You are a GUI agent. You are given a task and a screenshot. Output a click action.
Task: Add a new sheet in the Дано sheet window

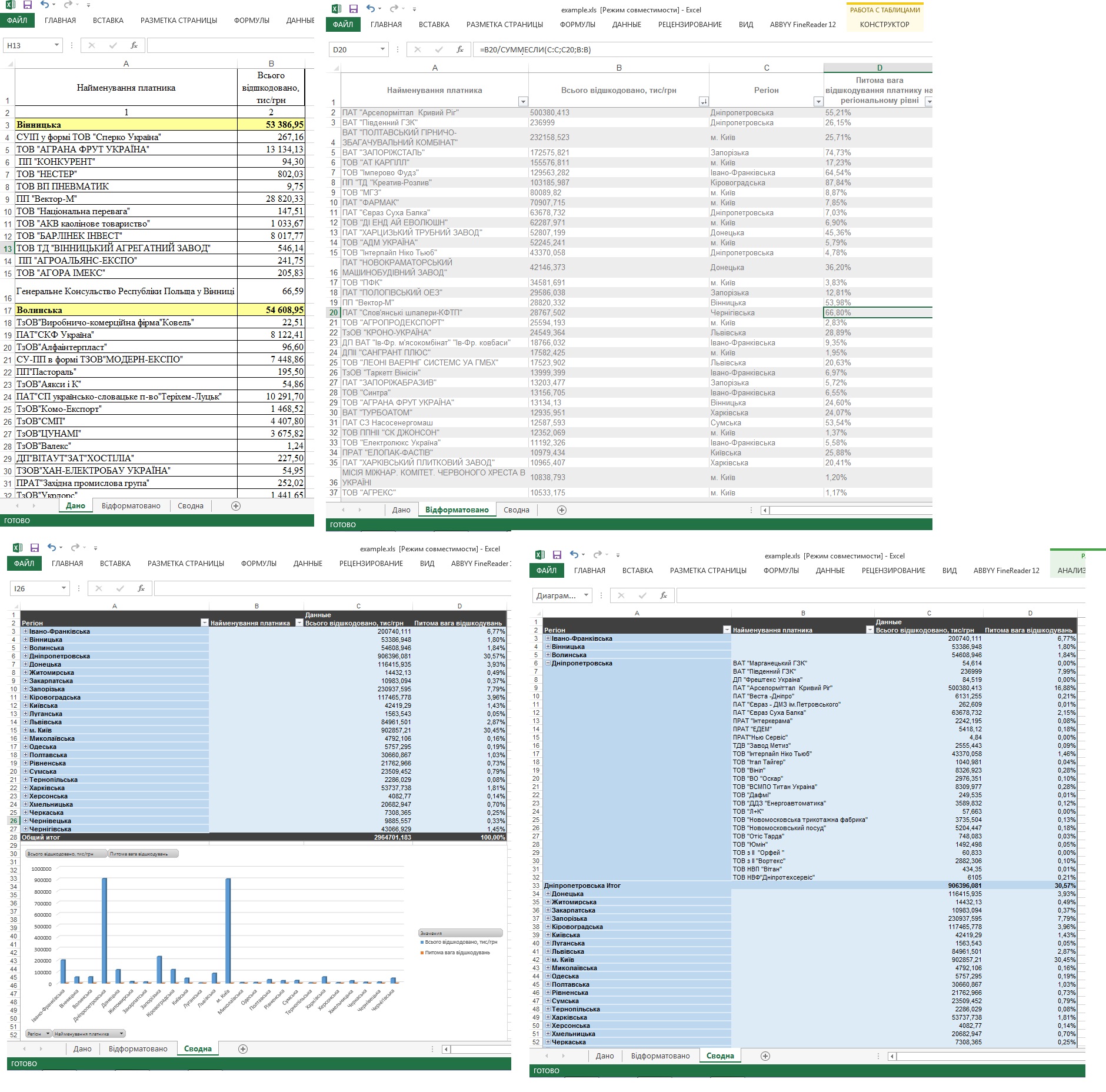tap(236, 506)
